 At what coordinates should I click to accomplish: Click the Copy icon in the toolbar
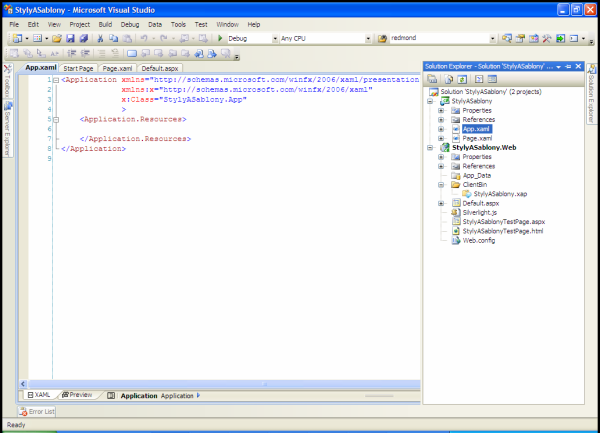coord(114,38)
